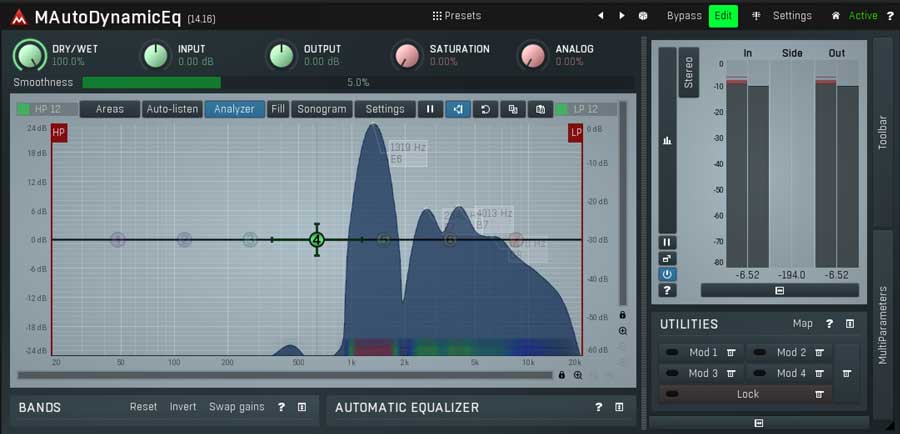Open help question mark in top bar
900x434 pixels.
890,16
